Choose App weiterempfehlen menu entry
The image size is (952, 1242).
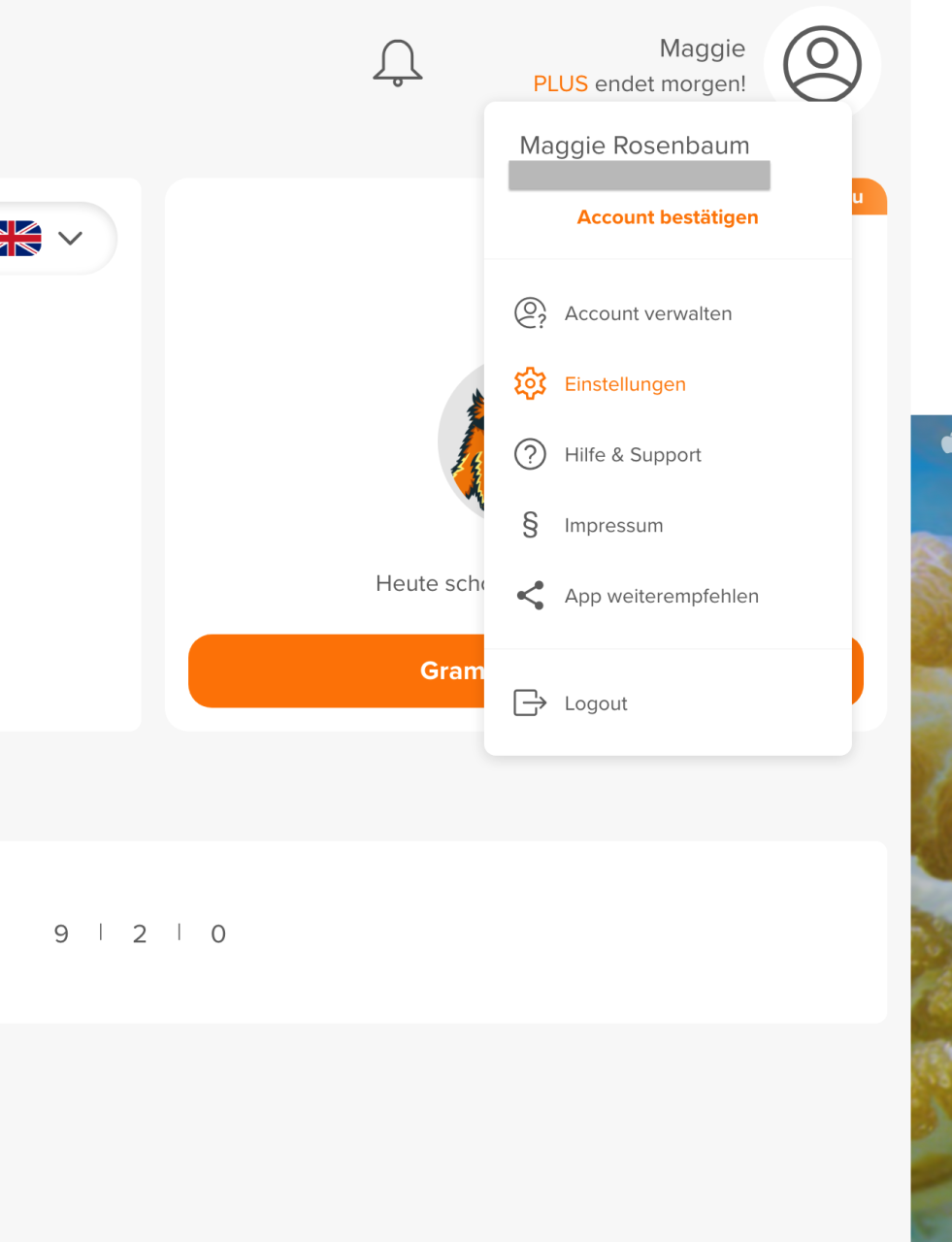(x=668, y=596)
